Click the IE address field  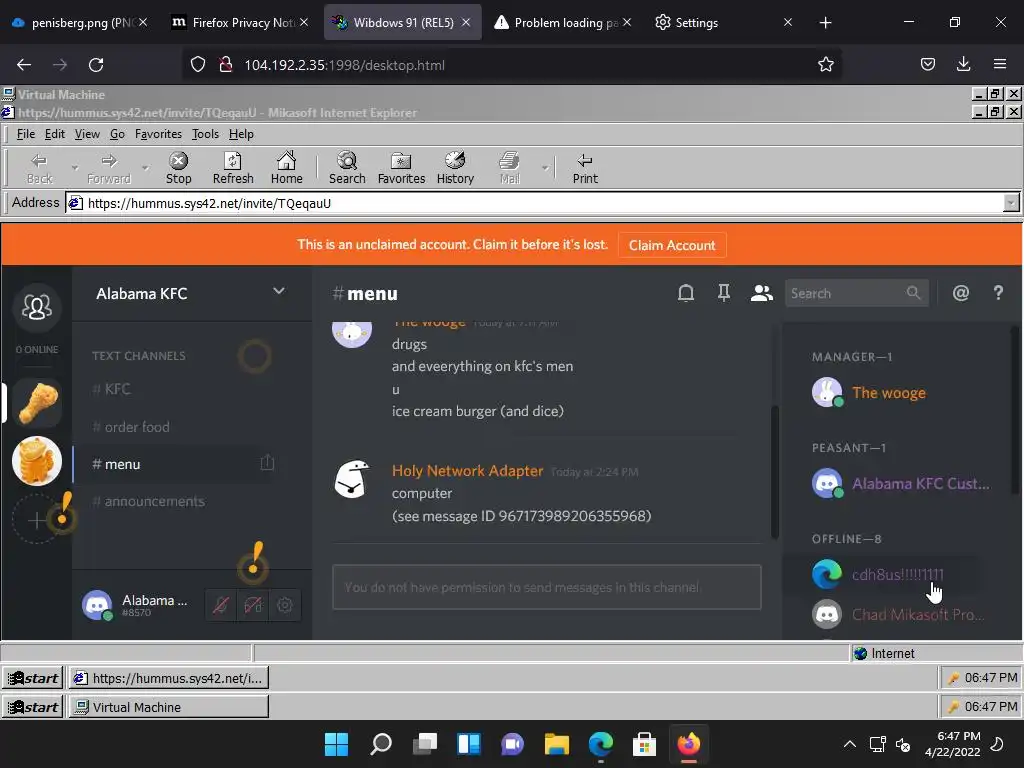[x=534, y=203]
